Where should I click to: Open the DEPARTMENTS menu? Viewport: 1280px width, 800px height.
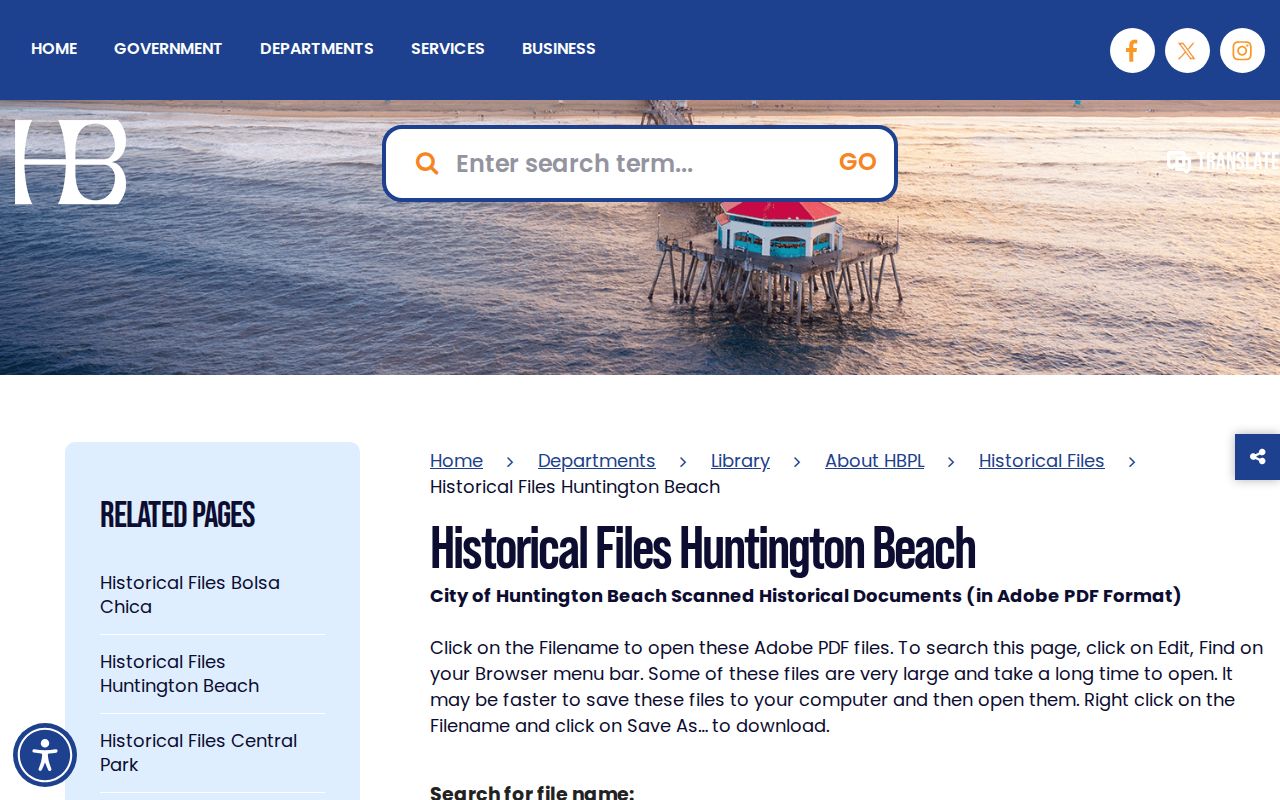click(317, 48)
